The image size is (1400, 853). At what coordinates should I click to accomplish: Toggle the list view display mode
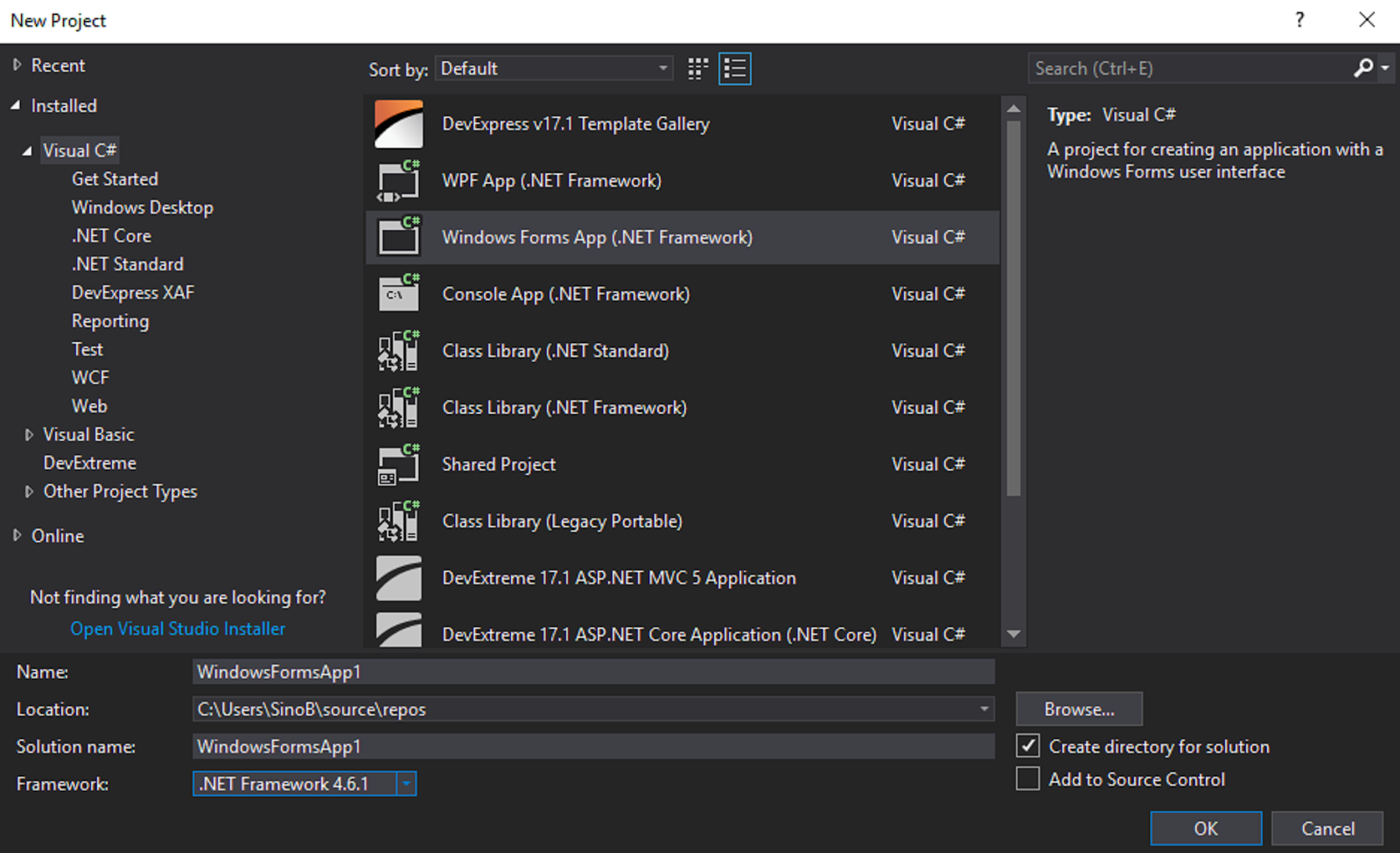735,68
